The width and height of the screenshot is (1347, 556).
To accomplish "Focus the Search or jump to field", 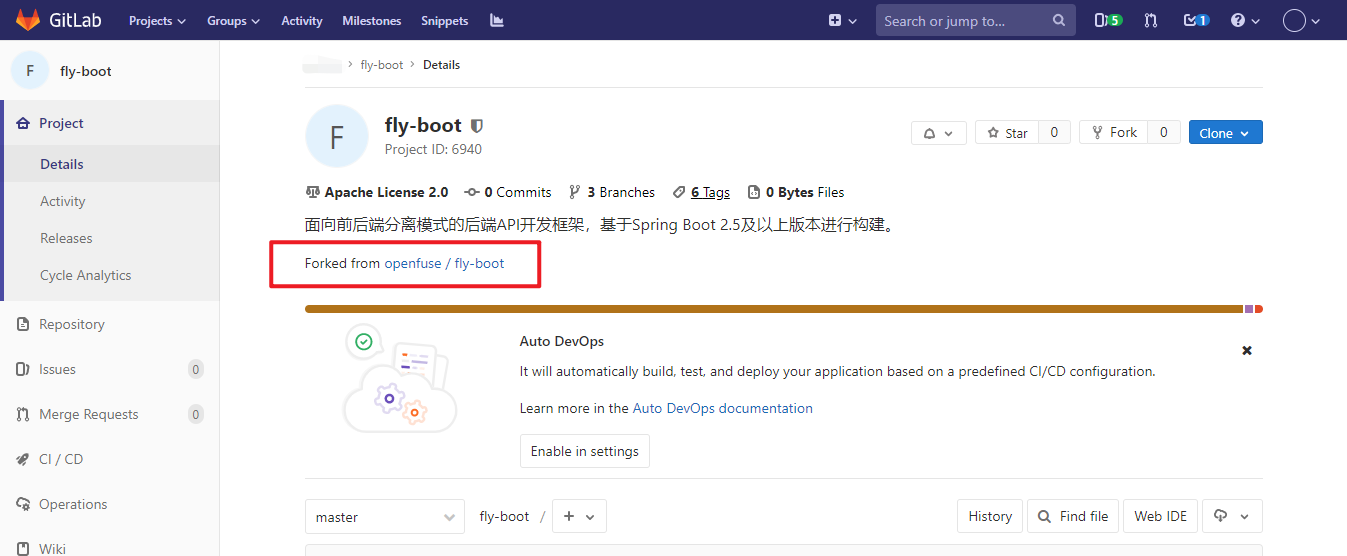I will click(960, 20).
